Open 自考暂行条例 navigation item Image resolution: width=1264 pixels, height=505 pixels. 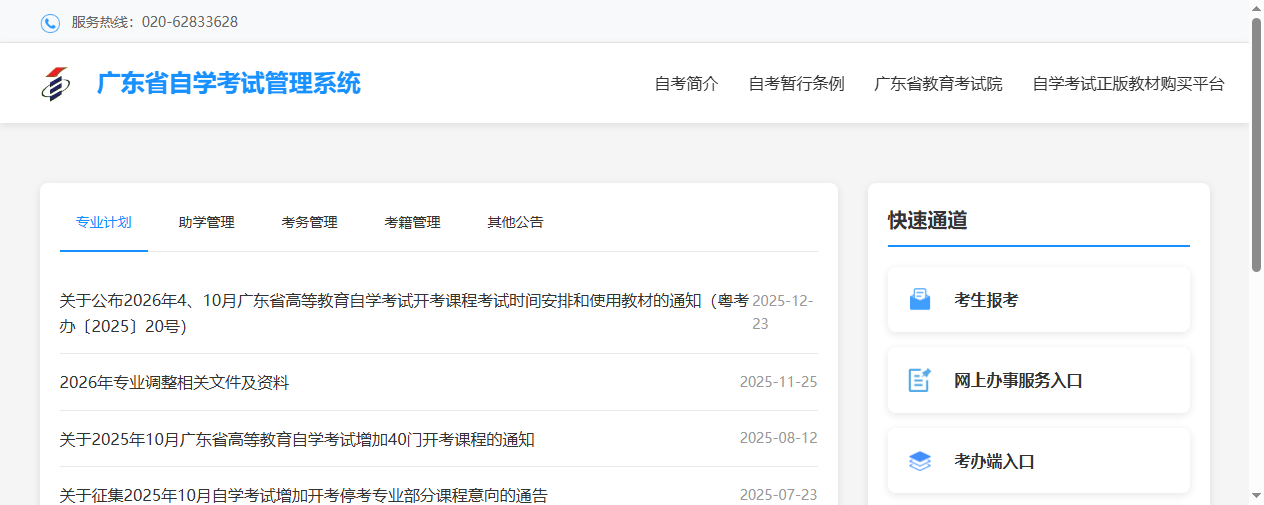[796, 84]
